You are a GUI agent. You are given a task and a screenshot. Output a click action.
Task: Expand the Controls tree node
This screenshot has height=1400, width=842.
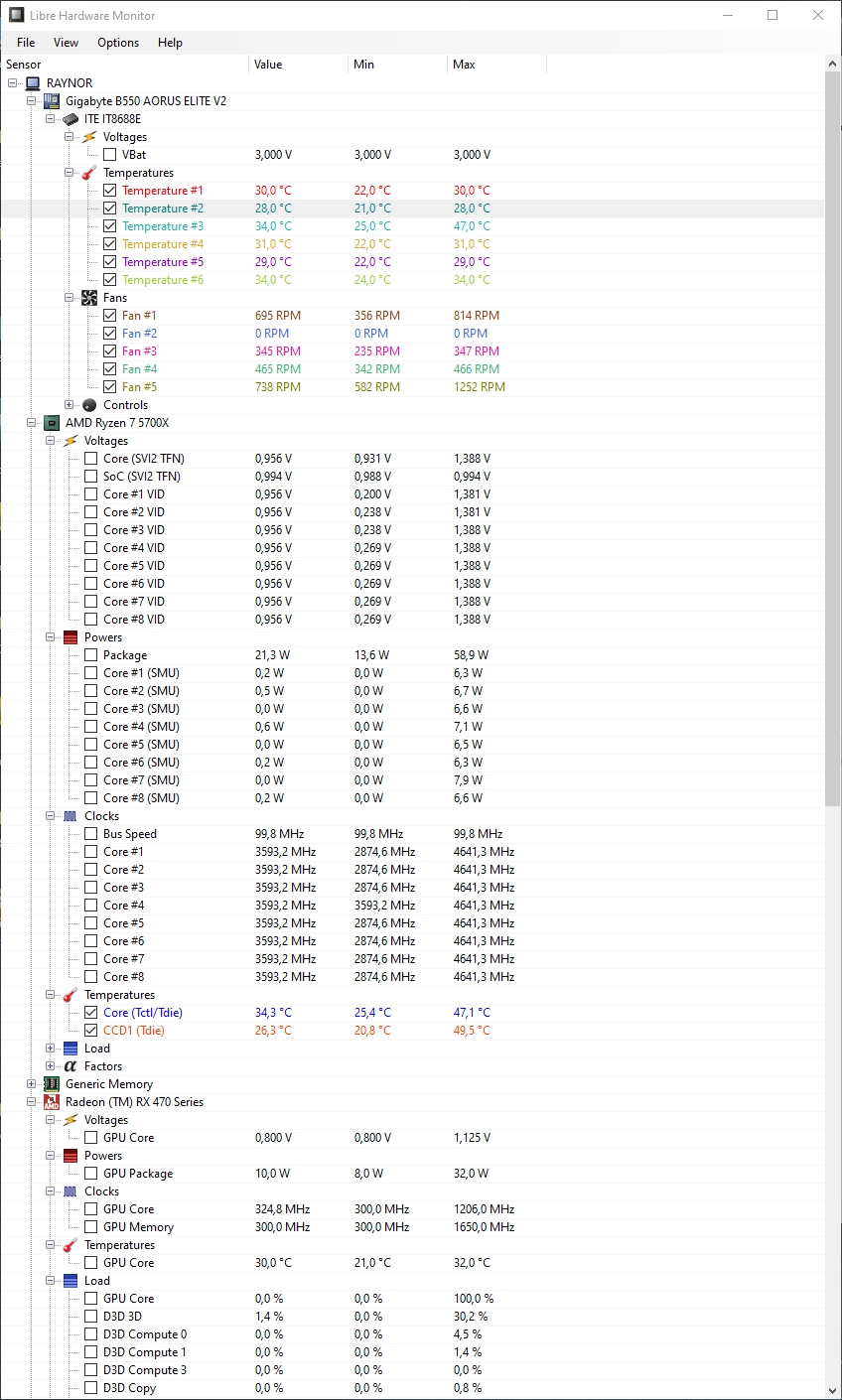pos(70,405)
